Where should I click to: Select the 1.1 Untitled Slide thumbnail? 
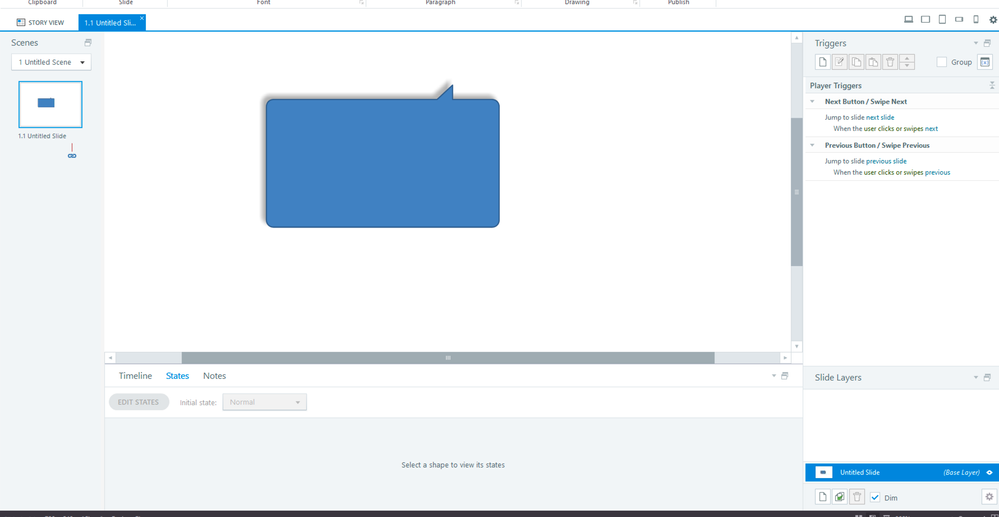(50, 104)
